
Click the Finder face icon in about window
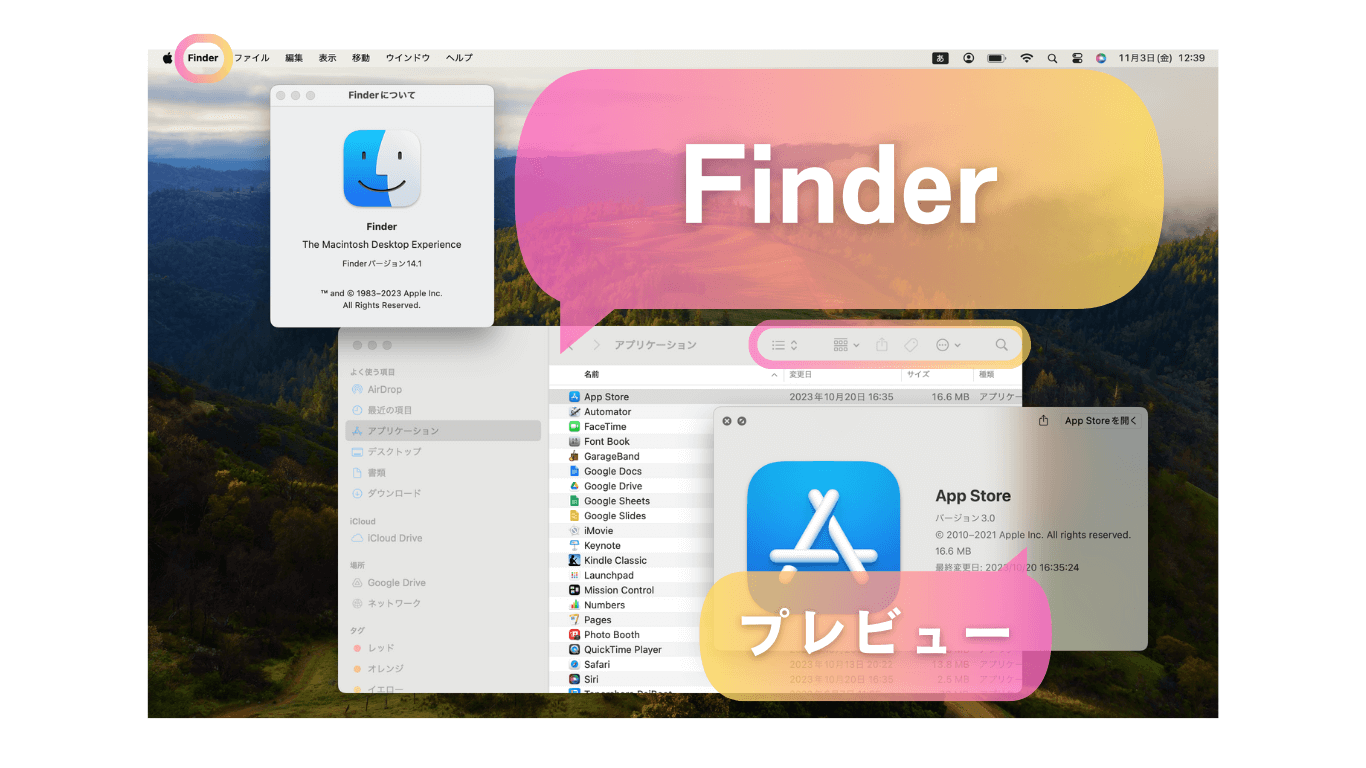click(x=382, y=168)
